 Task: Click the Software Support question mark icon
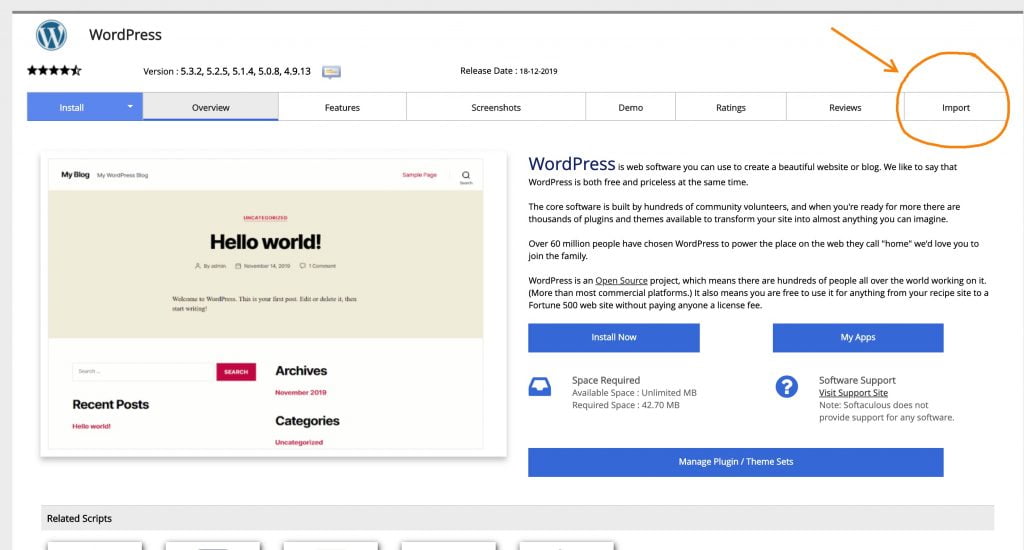786,387
